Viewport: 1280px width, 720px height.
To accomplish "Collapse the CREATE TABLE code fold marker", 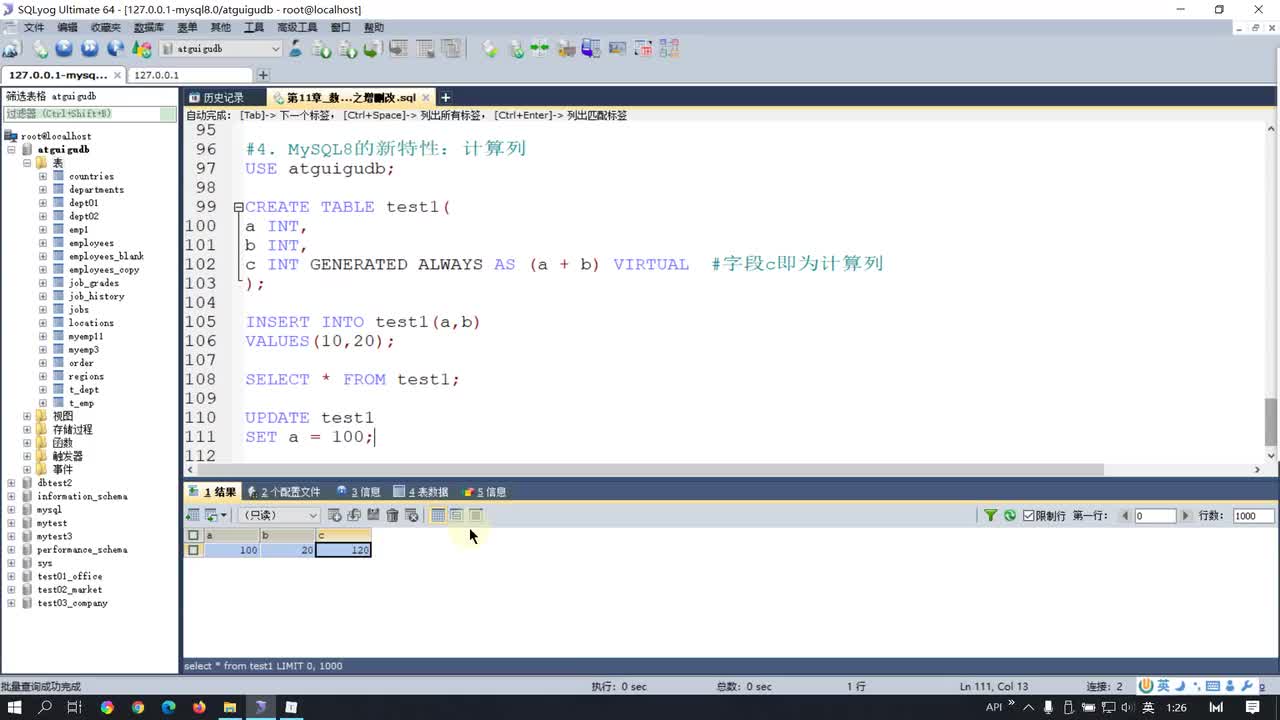I will click(238, 207).
